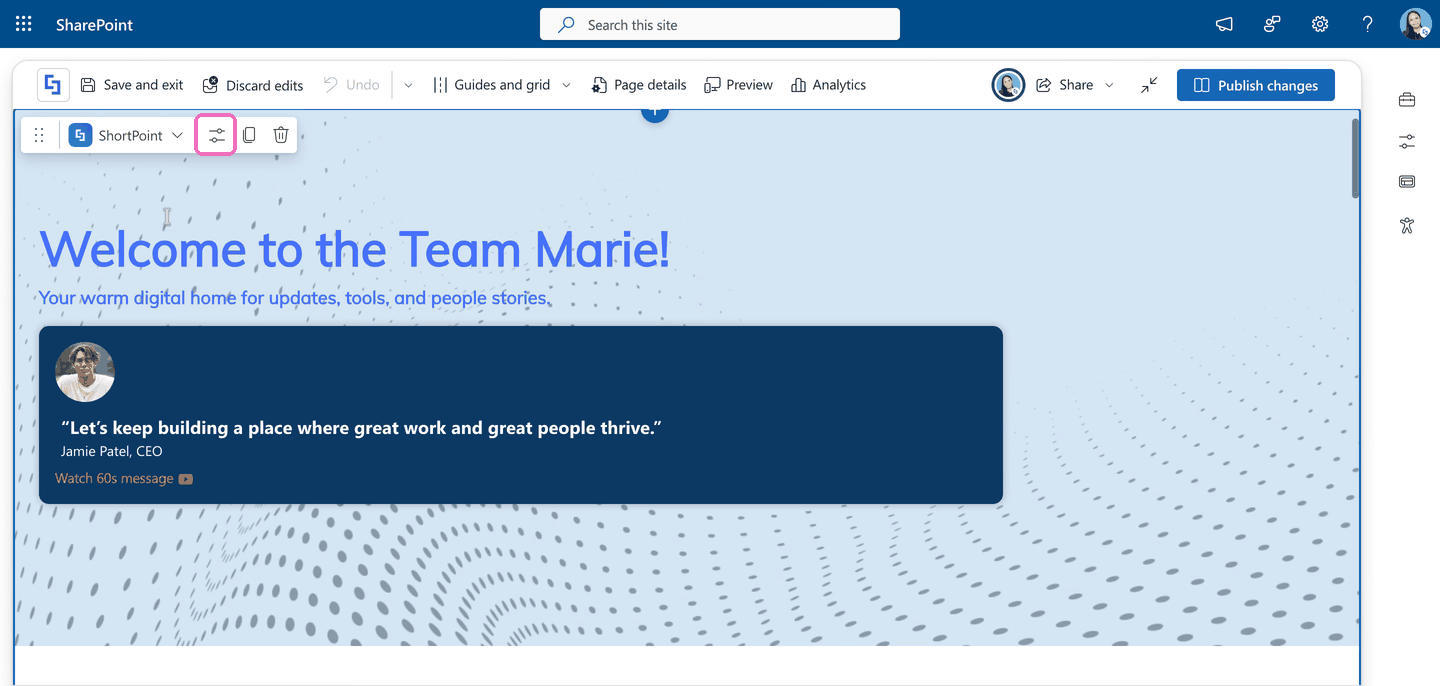
Task: Click the Undo button
Action: [351, 85]
